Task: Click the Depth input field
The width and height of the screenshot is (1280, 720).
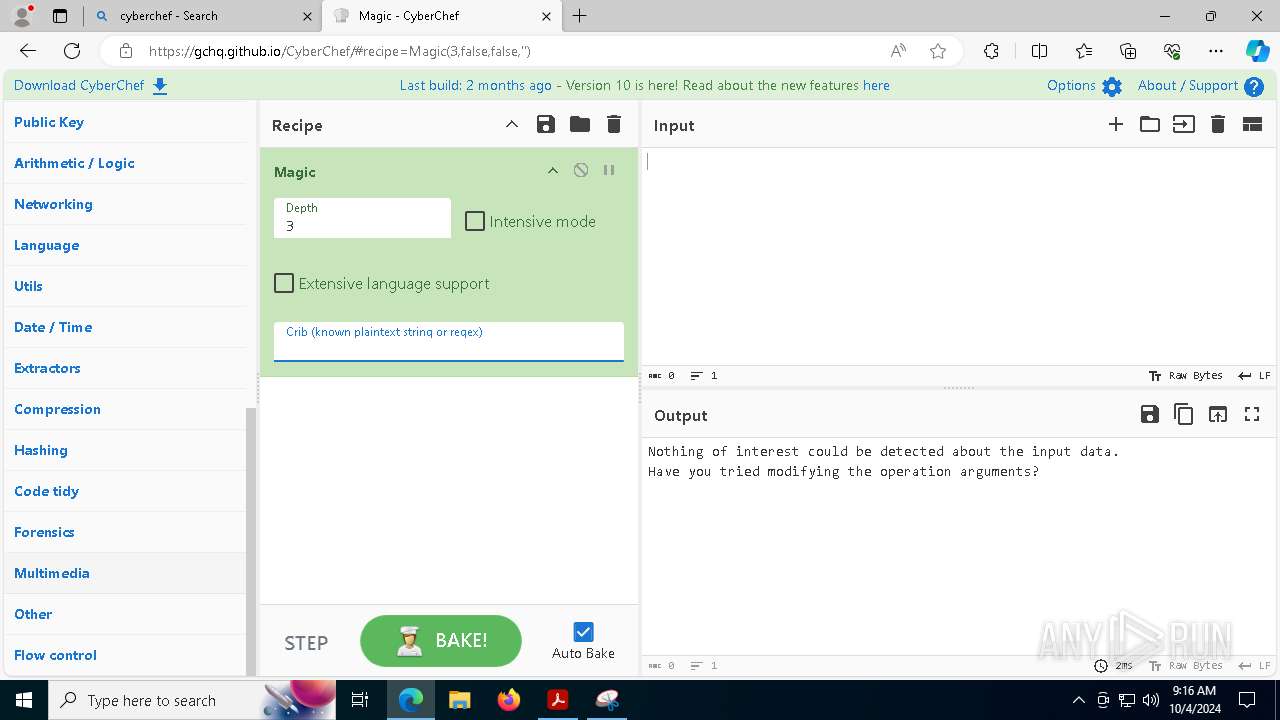Action: tap(362, 218)
